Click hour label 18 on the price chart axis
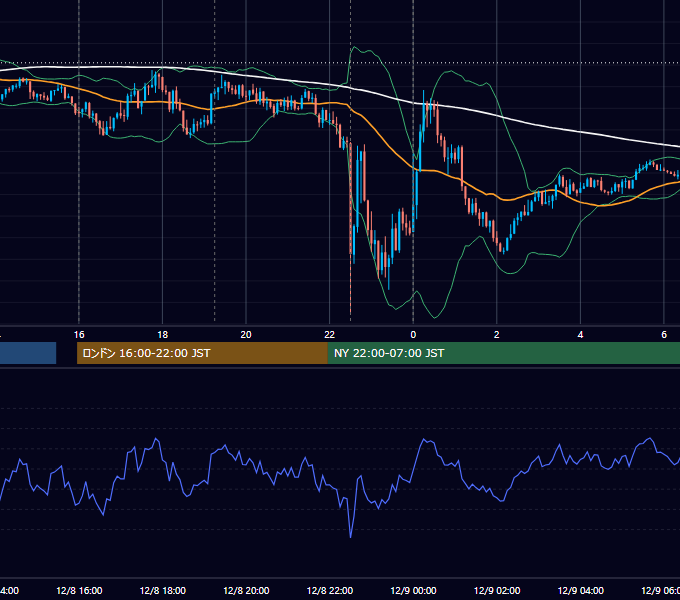680x600 pixels. pos(163,335)
